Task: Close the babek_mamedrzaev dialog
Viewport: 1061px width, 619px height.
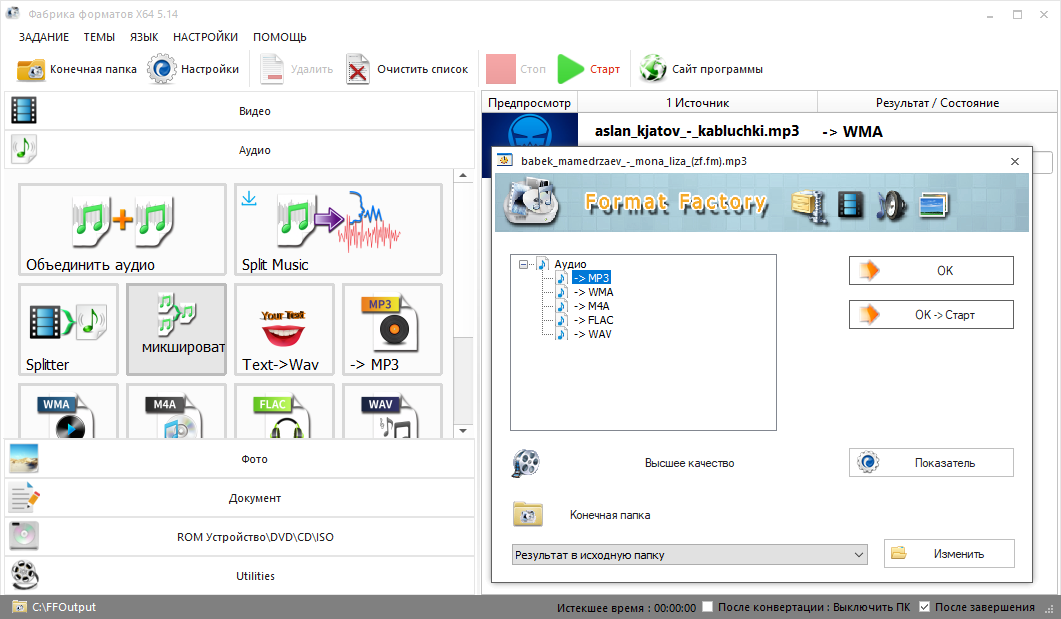Action: (x=1015, y=161)
